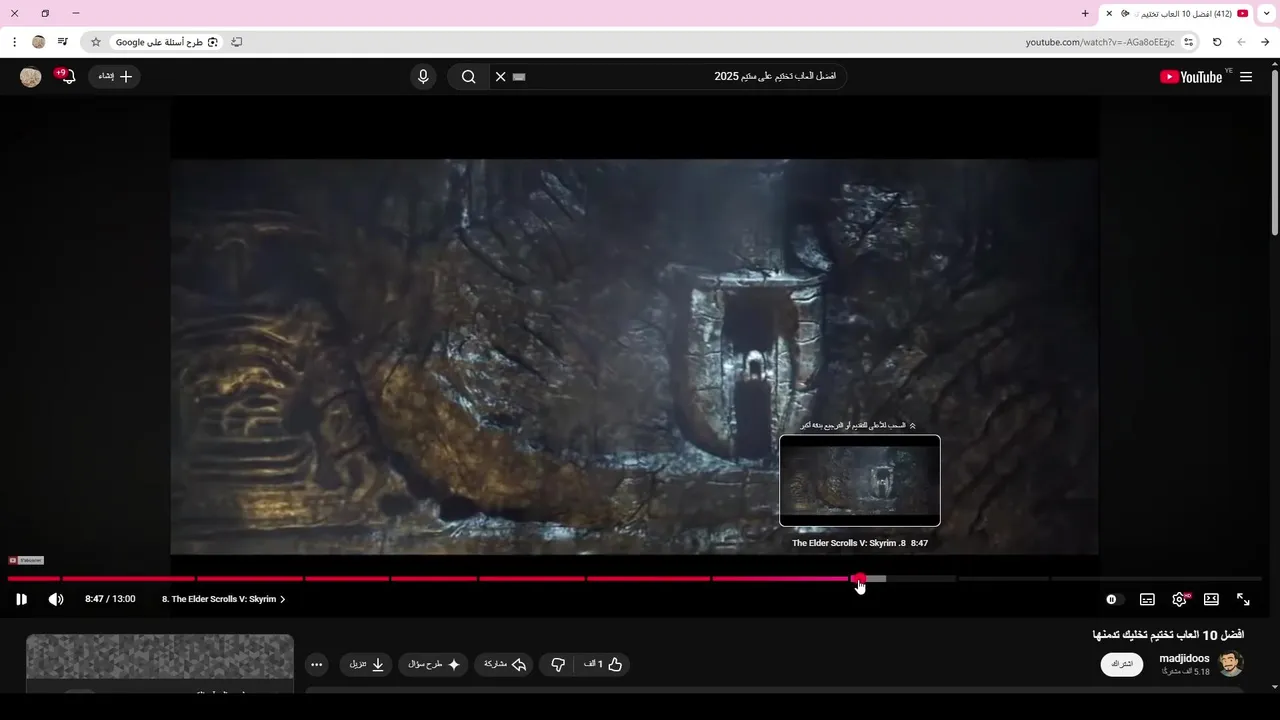Image resolution: width=1280 pixels, height=720 pixels.
Task: Jump to the last chapter segment of progress bar
Action: tap(1156, 578)
